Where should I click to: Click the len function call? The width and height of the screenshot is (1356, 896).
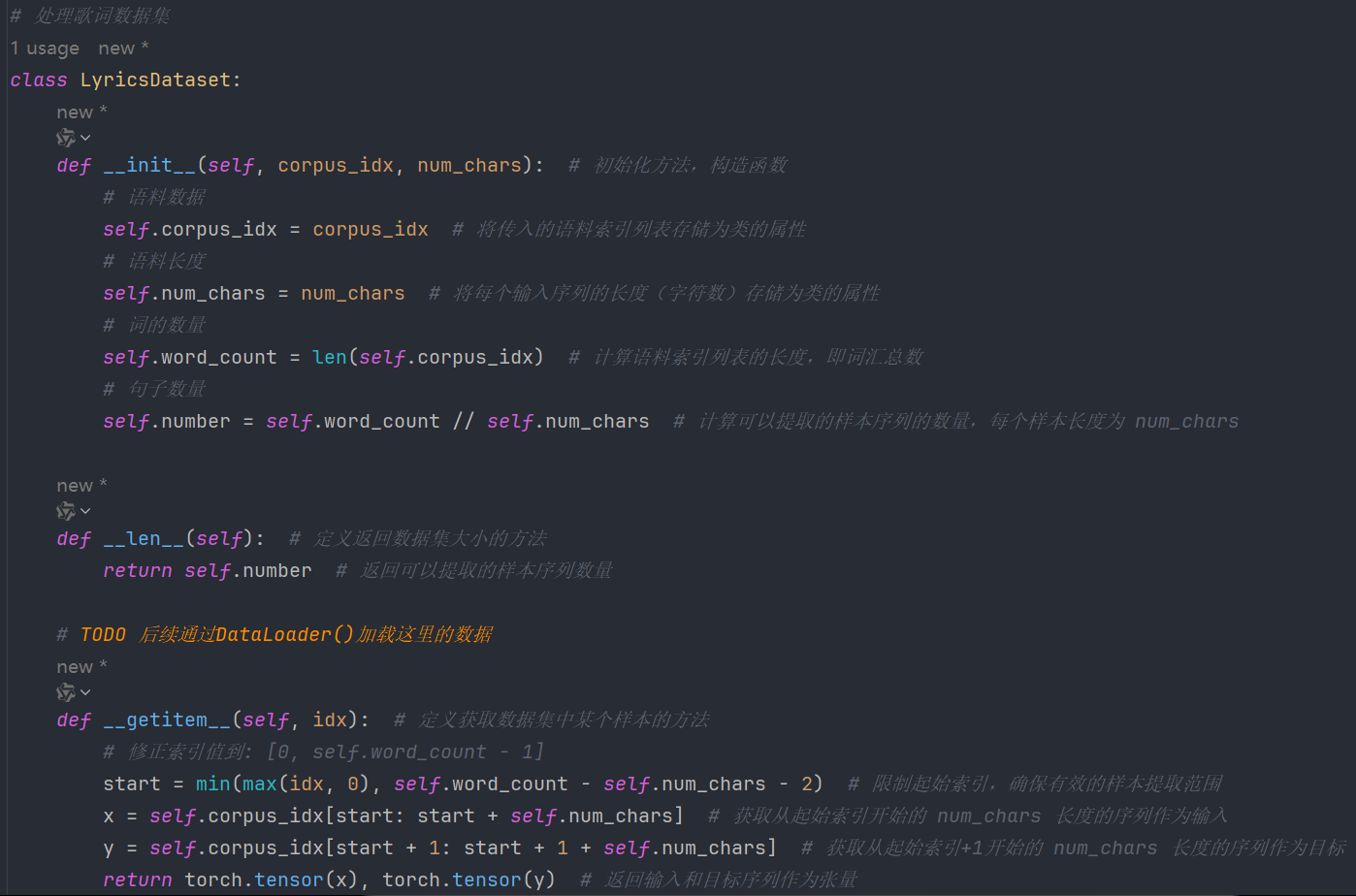[x=330, y=358]
